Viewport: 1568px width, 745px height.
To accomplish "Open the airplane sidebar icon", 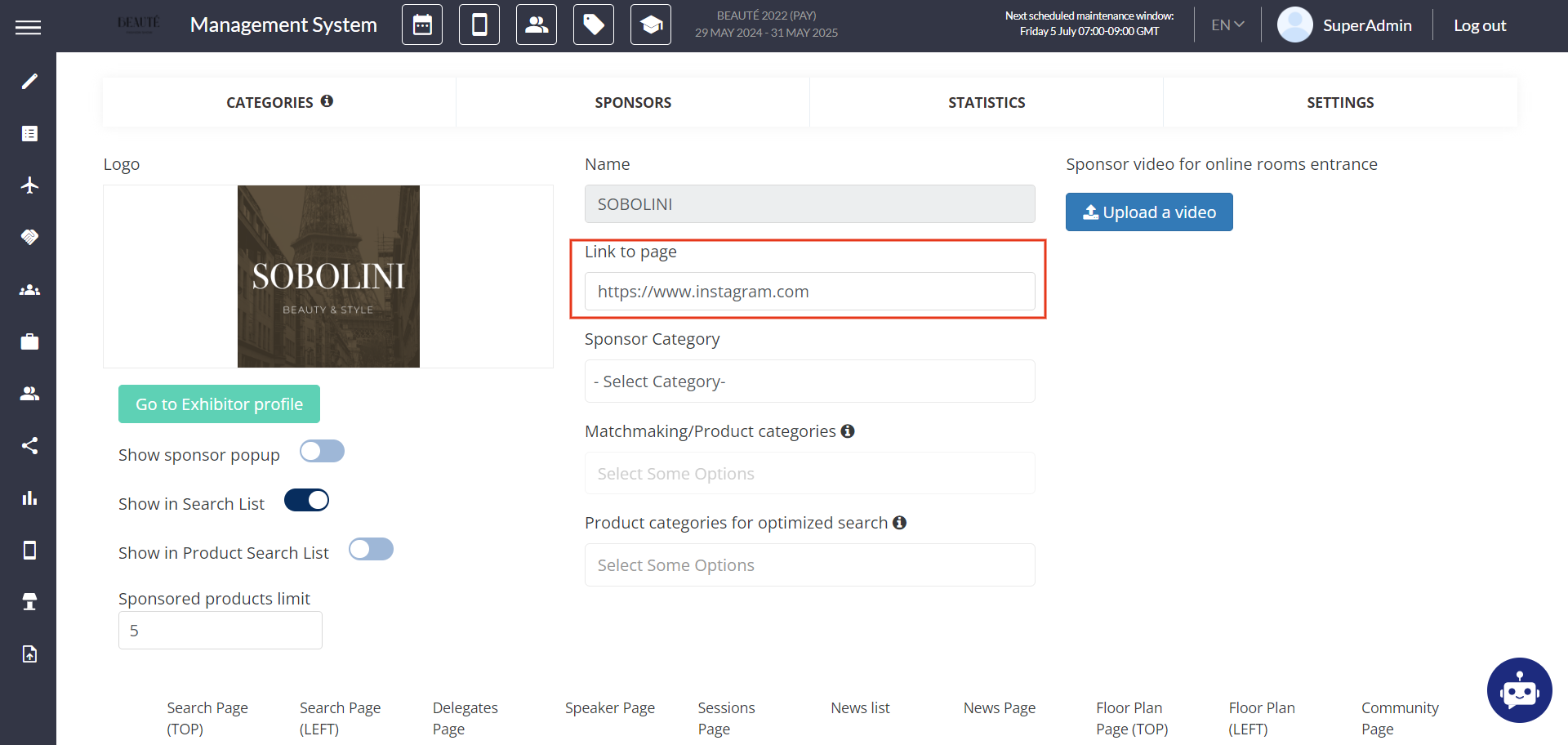I will [x=29, y=185].
